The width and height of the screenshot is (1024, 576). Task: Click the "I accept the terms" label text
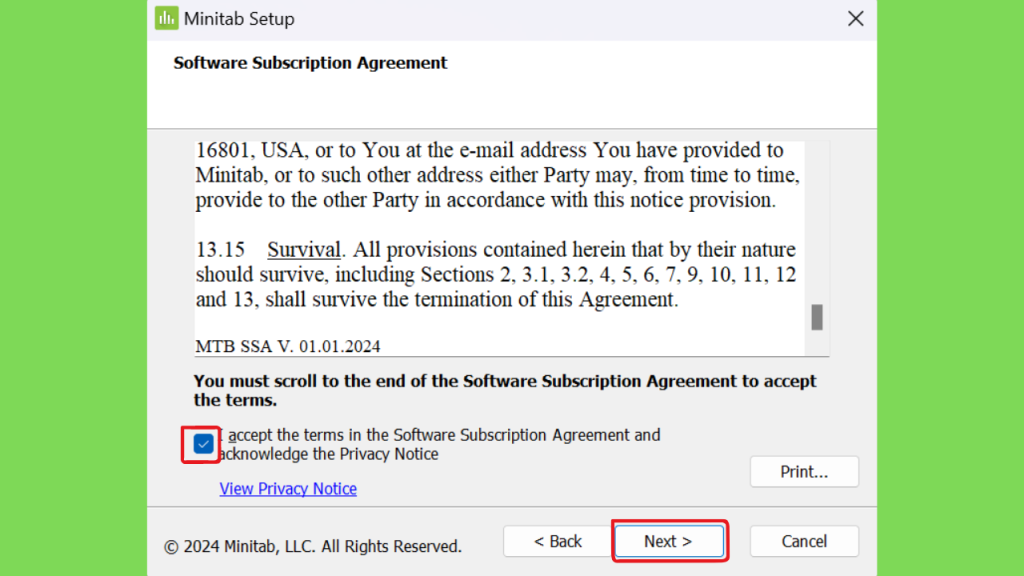click(439, 444)
